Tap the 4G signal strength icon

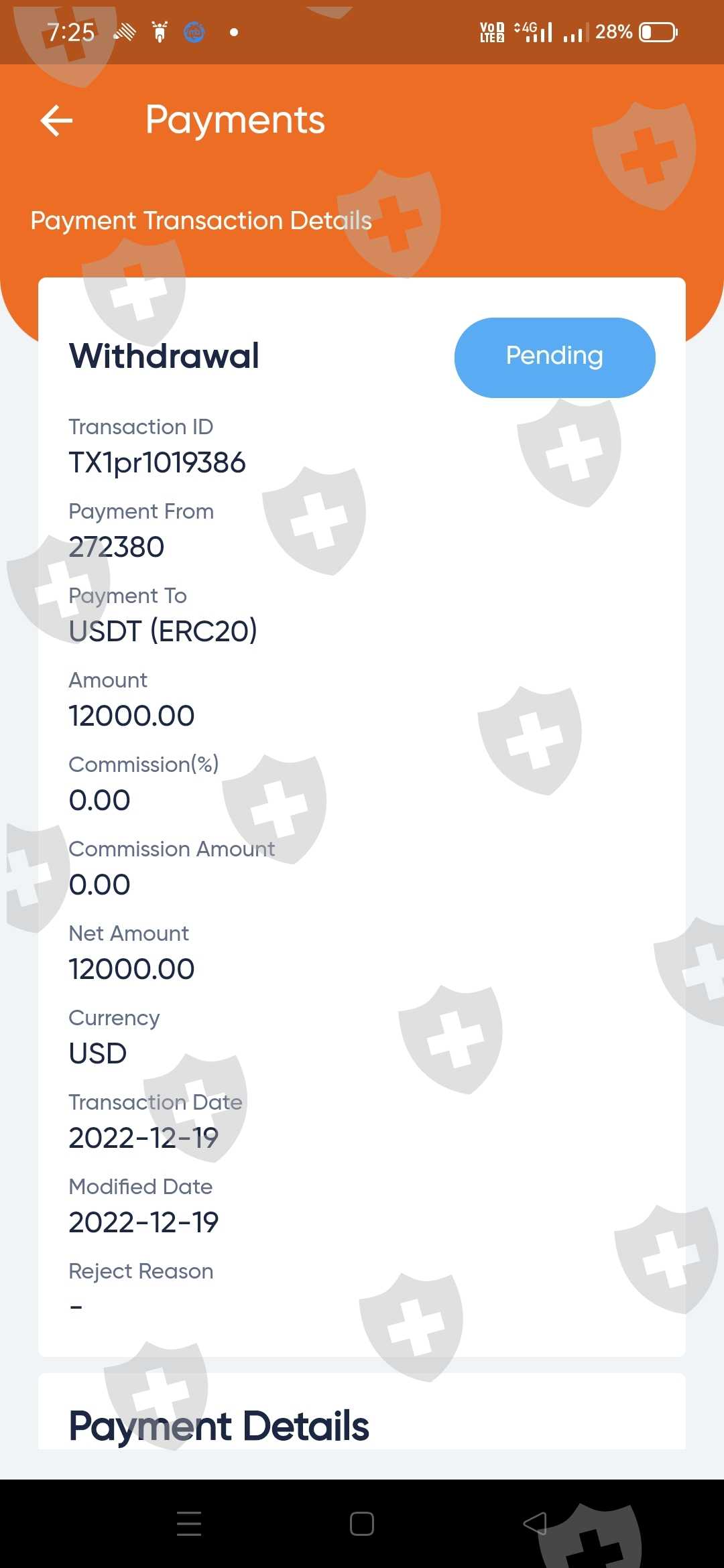534,31
